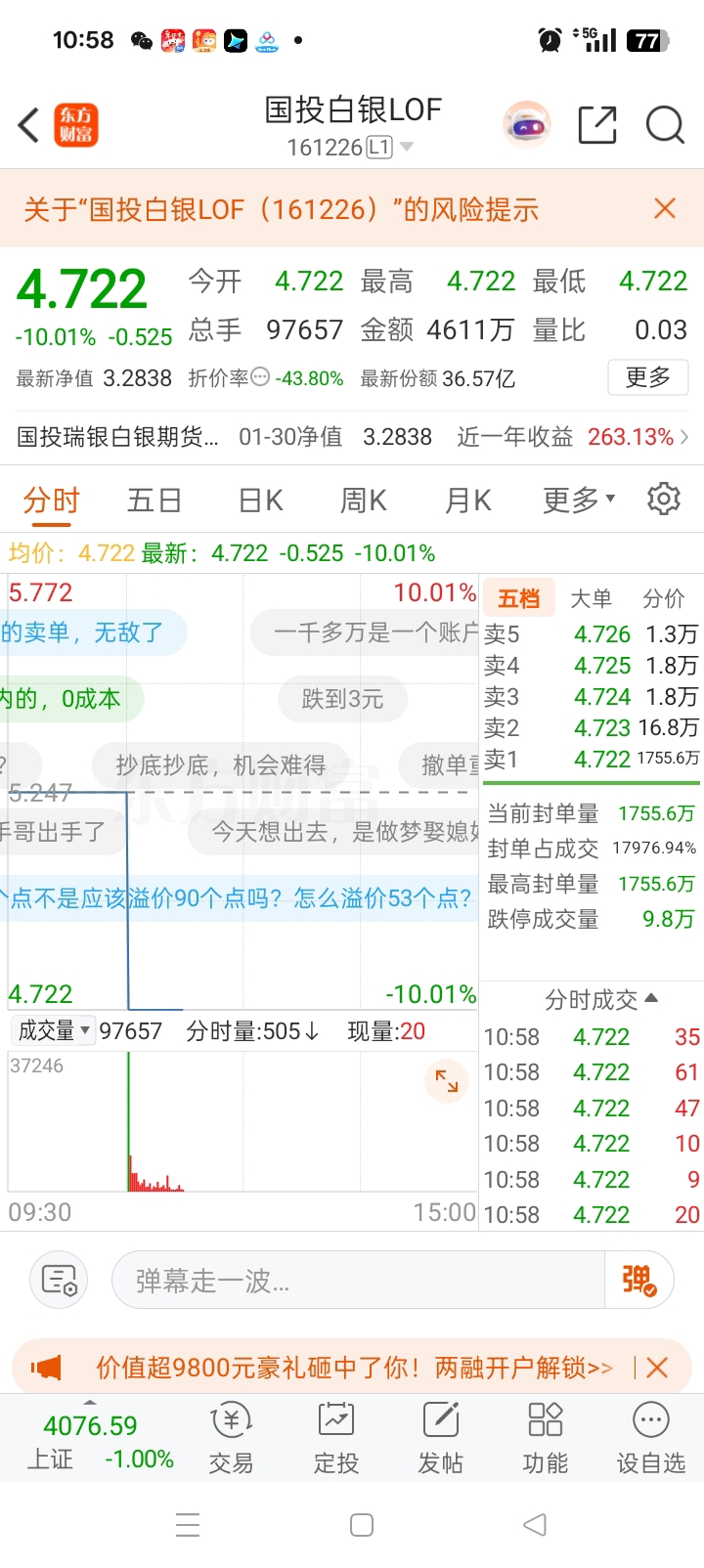Collapse the 分时成交 list arrow
Image resolution: width=704 pixels, height=1568 pixels.
click(652, 998)
